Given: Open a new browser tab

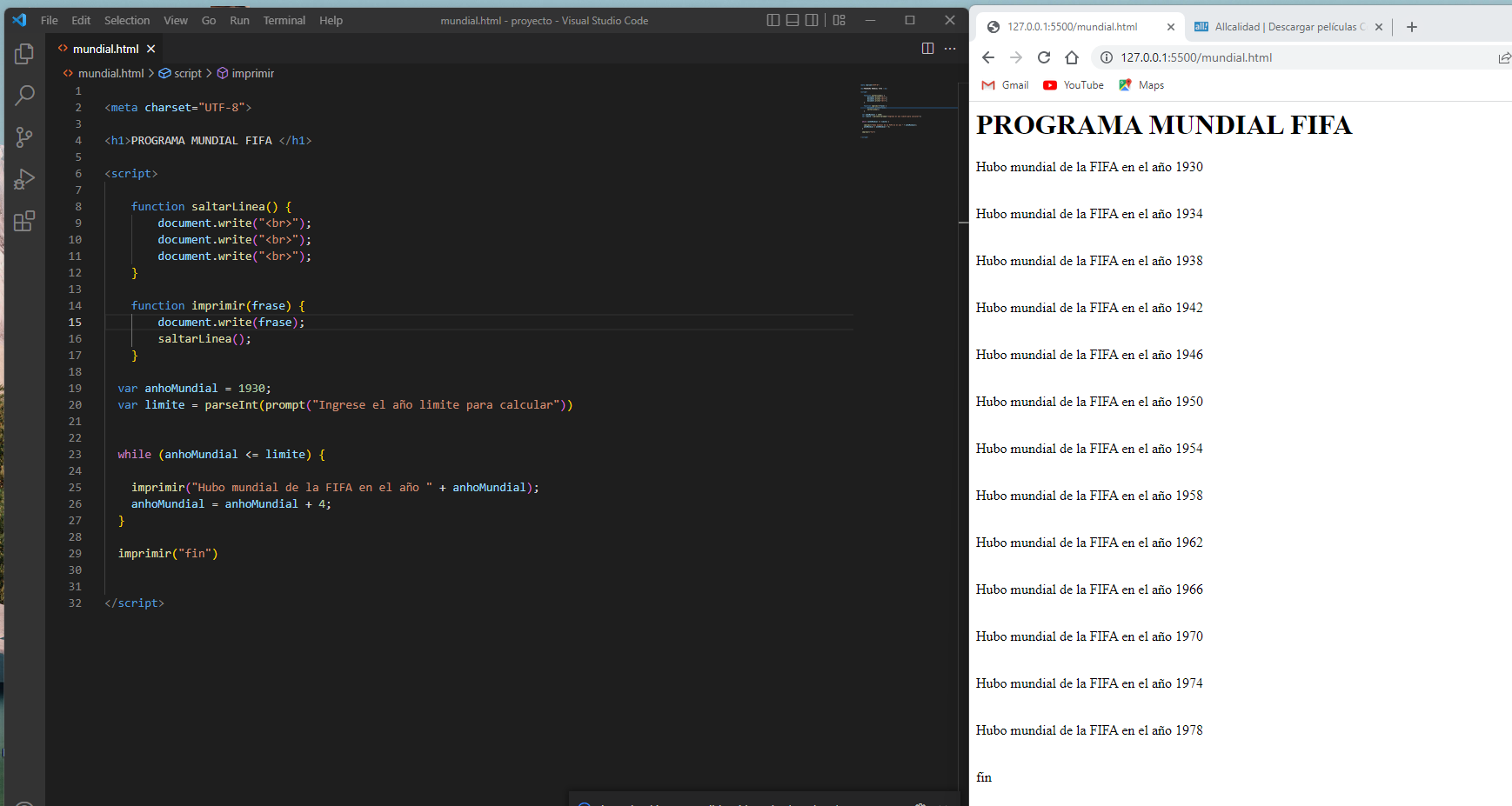Looking at the screenshot, I should pos(1412,27).
